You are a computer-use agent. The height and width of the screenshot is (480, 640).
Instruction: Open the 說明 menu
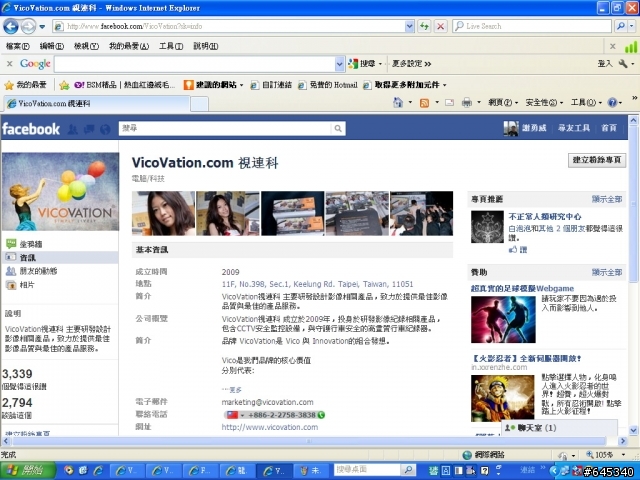[x=205, y=46]
